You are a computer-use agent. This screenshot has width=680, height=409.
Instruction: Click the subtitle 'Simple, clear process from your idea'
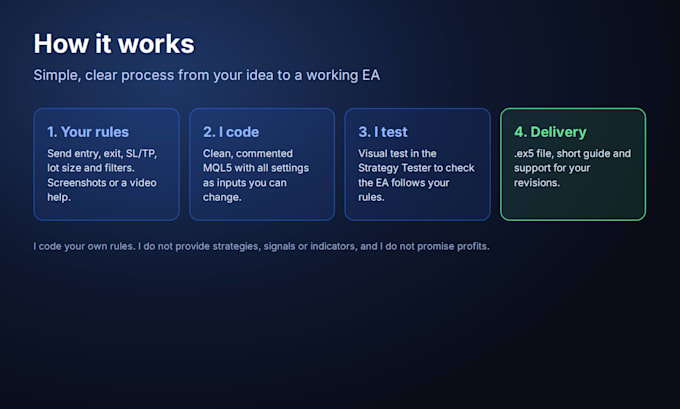point(153,75)
